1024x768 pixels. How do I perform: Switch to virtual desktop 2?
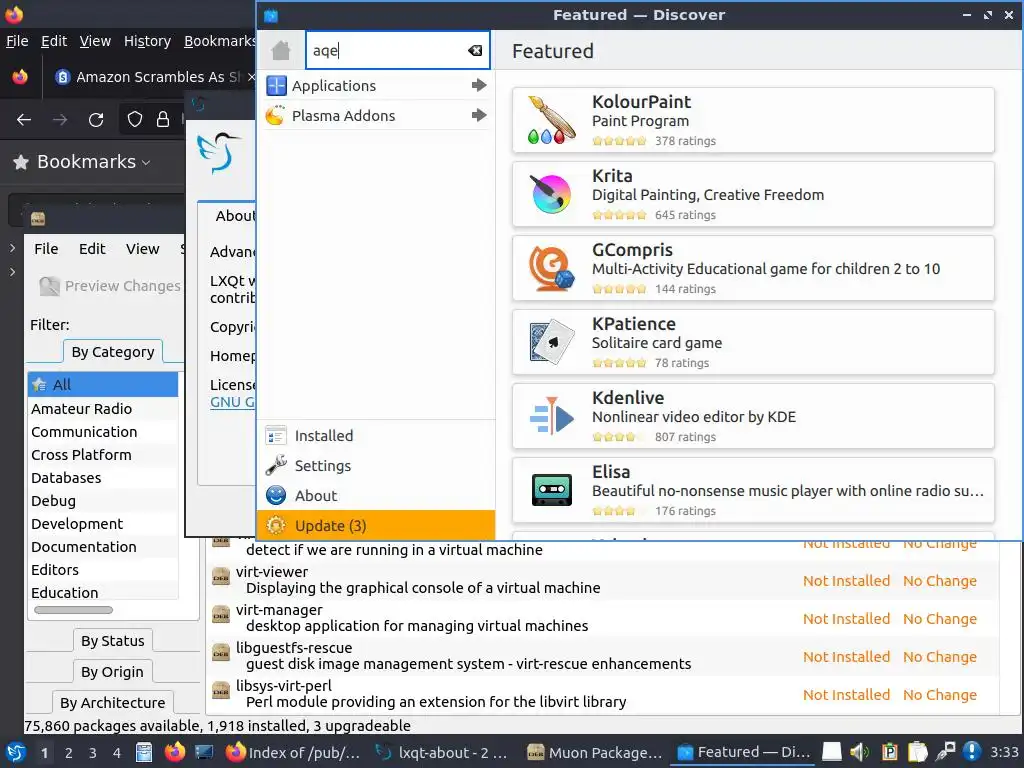pos(69,753)
